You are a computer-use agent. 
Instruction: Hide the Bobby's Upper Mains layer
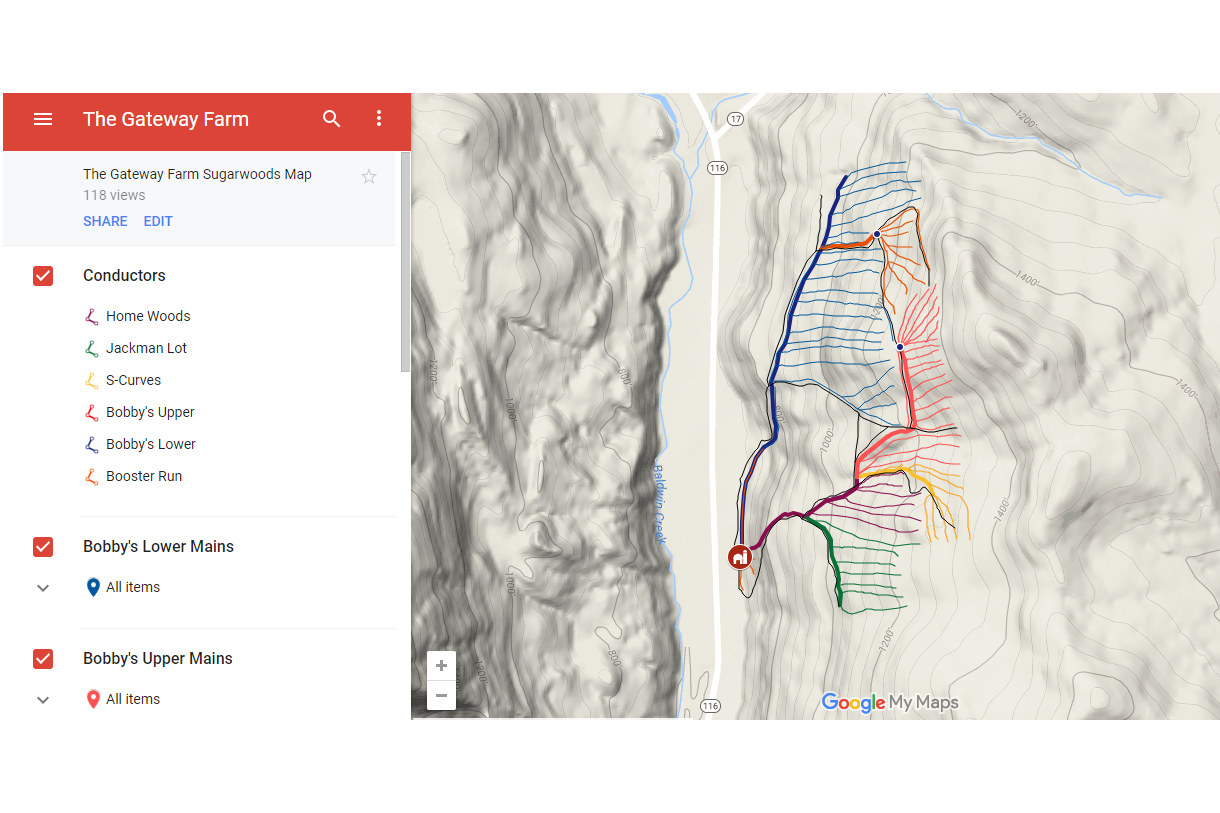pyautogui.click(x=43, y=659)
